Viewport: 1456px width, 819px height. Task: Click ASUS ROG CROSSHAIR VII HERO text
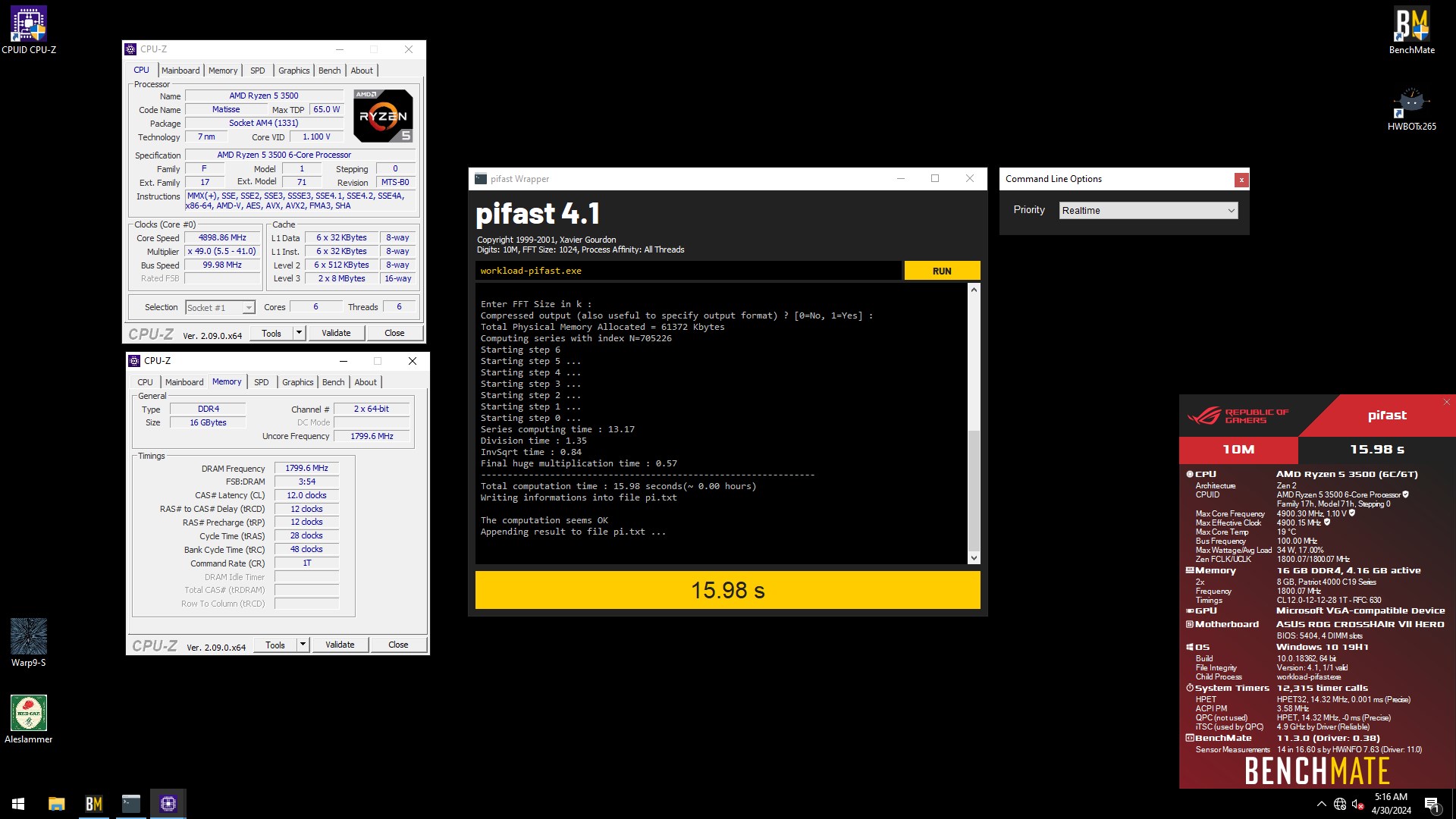(1360, 625)
